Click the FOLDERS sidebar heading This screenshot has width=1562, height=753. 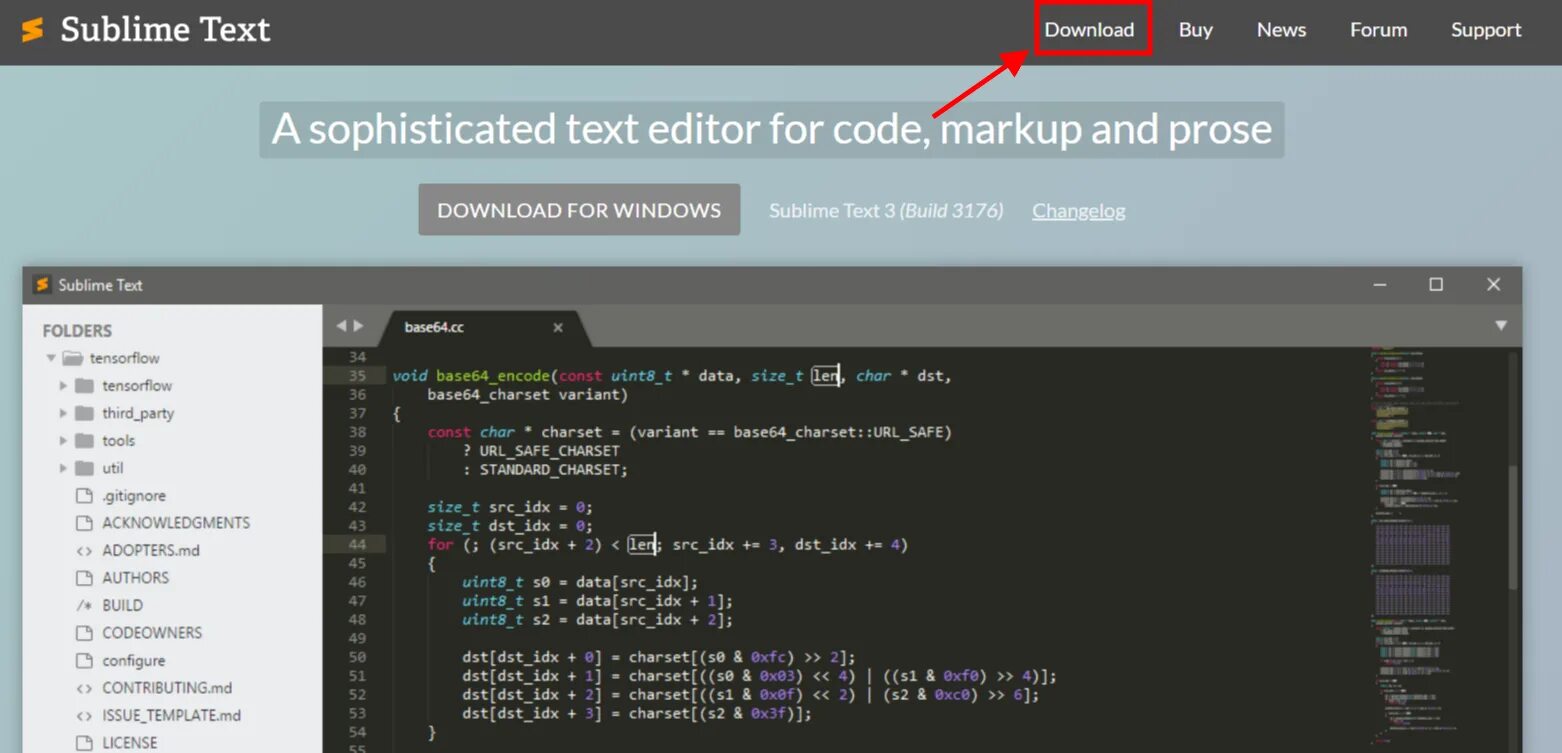coord(77,331)
